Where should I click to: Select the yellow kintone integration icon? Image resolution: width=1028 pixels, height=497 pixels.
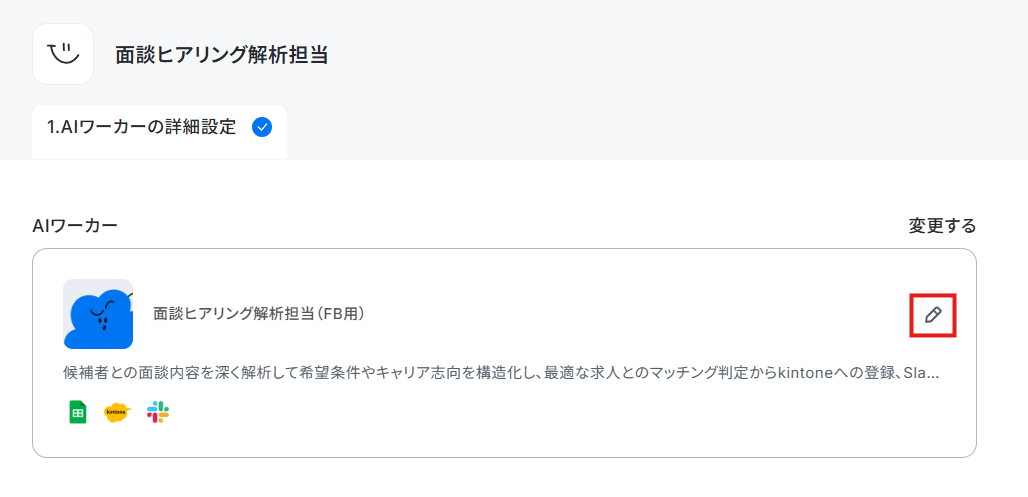click(117, 412)
